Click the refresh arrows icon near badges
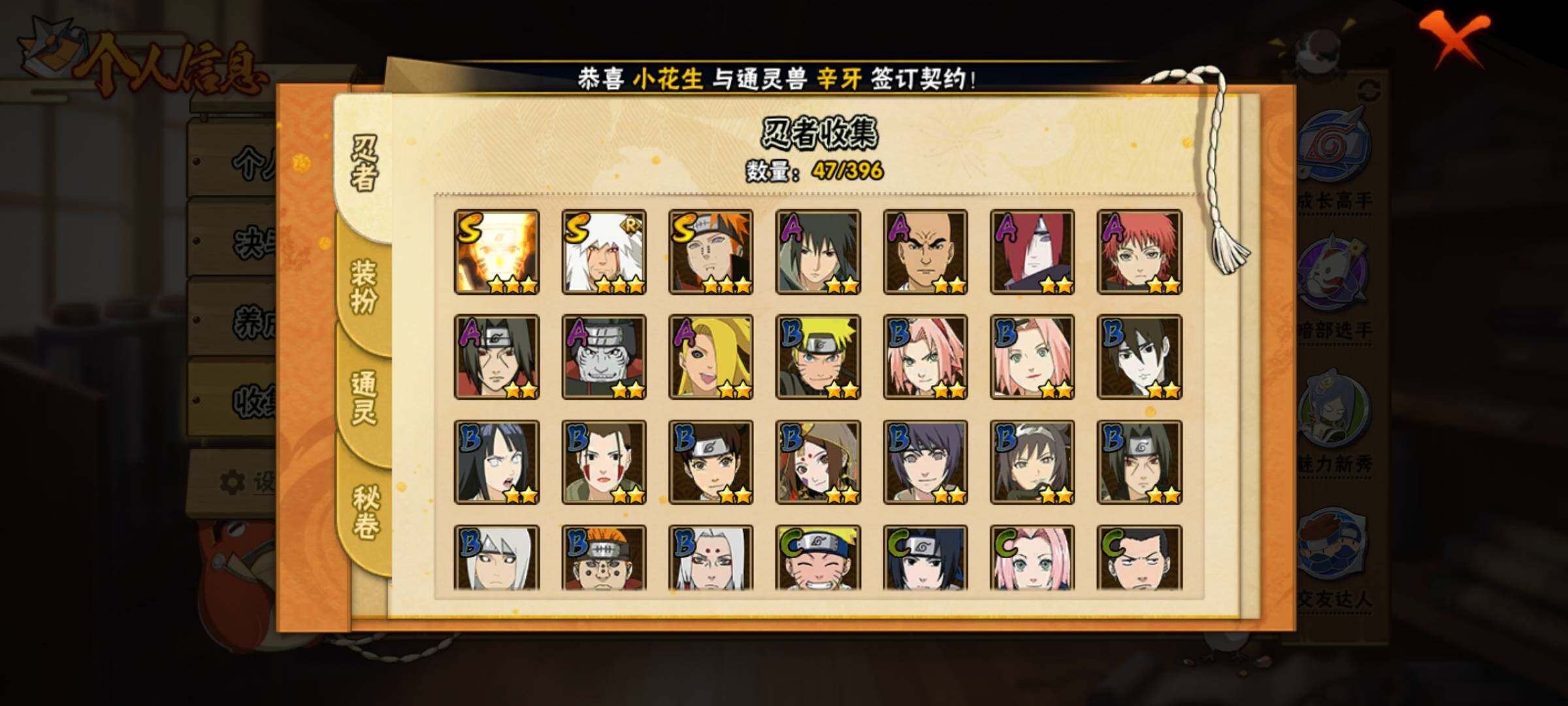 [x=1367, y=91]
